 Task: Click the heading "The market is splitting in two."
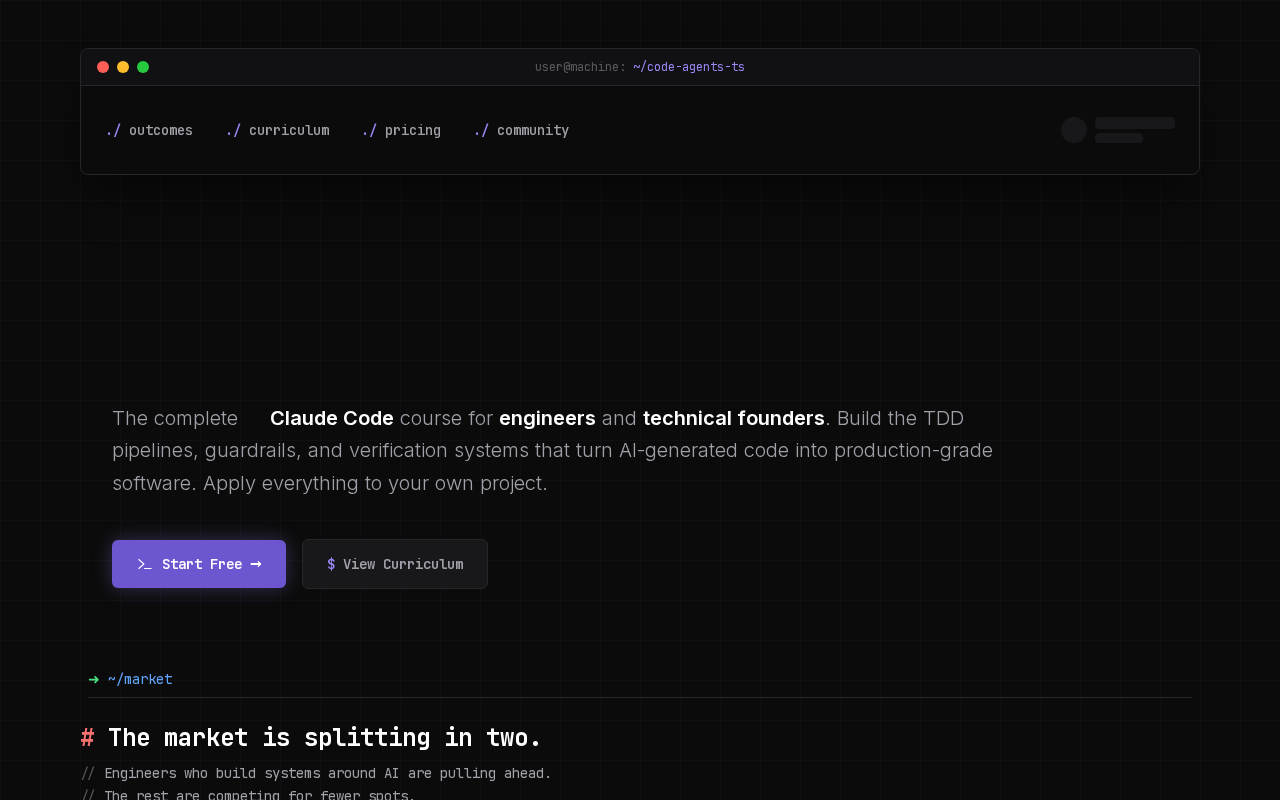click(x=325, y=737)
